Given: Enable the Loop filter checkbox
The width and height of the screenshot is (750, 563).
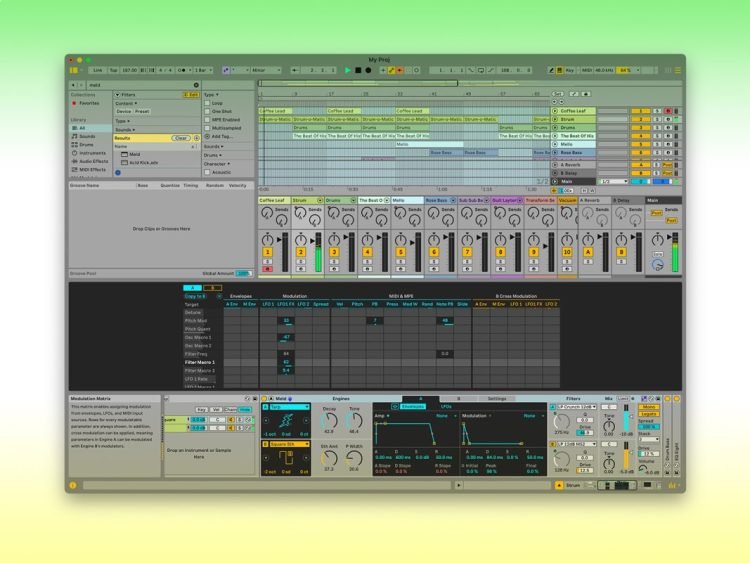Looking at the screenshot, I should coord(208,103).
